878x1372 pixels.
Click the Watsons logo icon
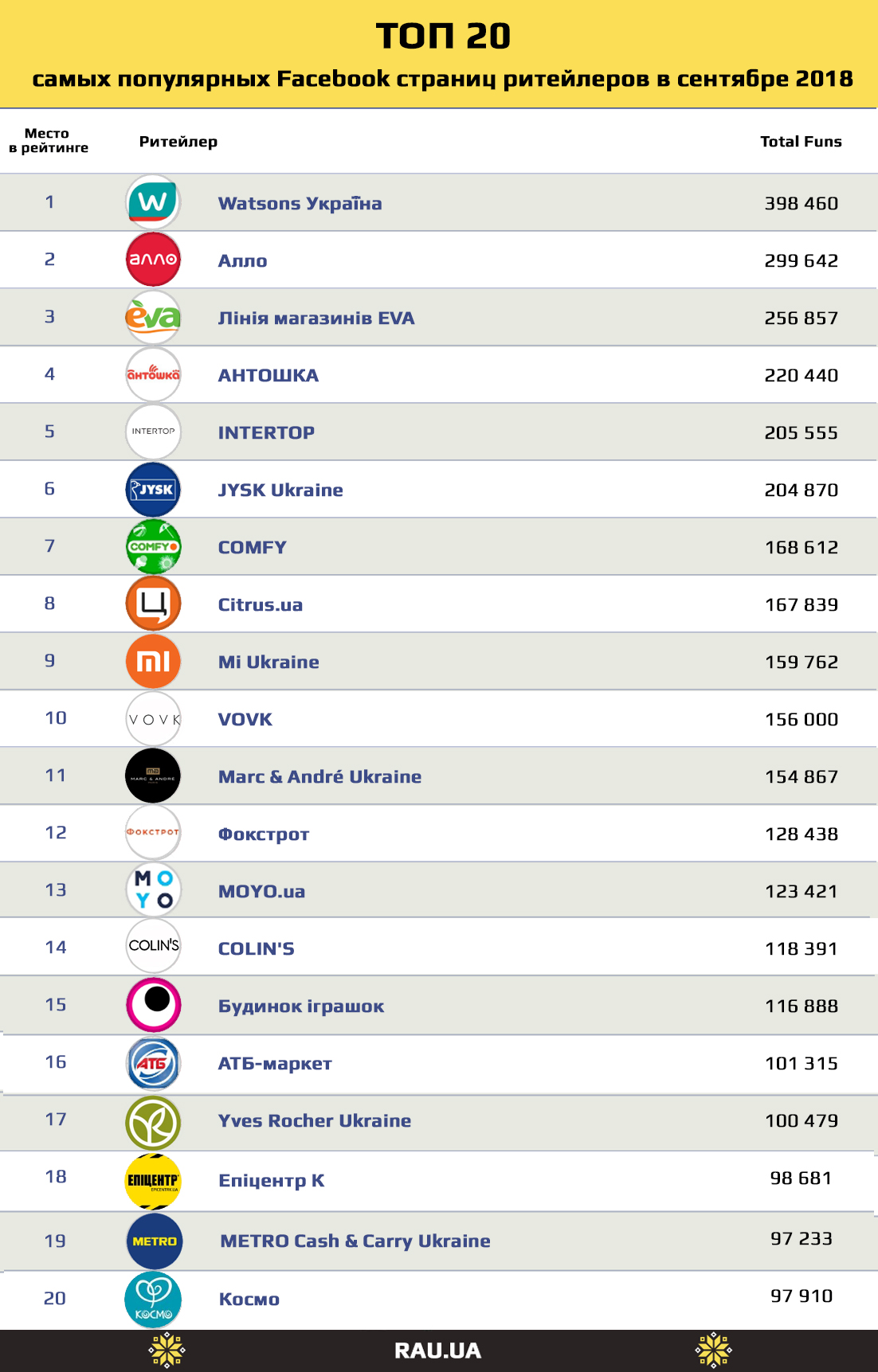tap(153, 202)
